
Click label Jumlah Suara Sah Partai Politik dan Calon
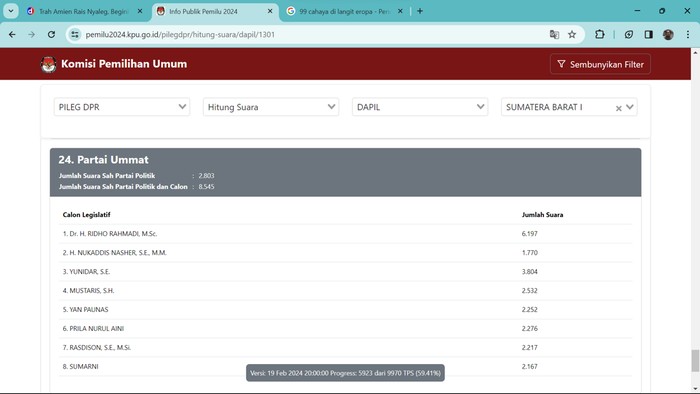123,187
